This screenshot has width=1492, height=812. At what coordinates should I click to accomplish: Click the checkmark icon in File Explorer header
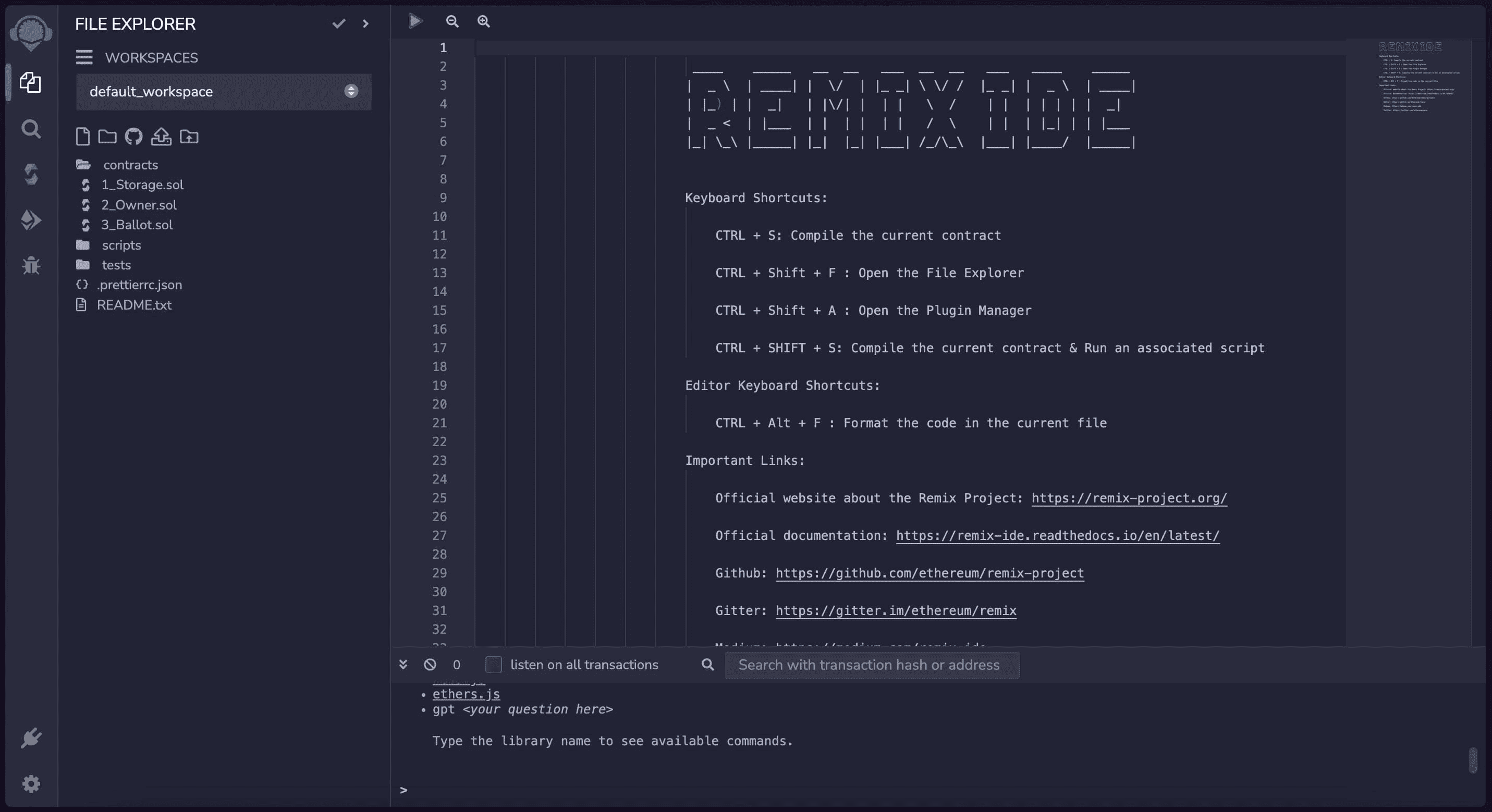[x=339, y=24]
